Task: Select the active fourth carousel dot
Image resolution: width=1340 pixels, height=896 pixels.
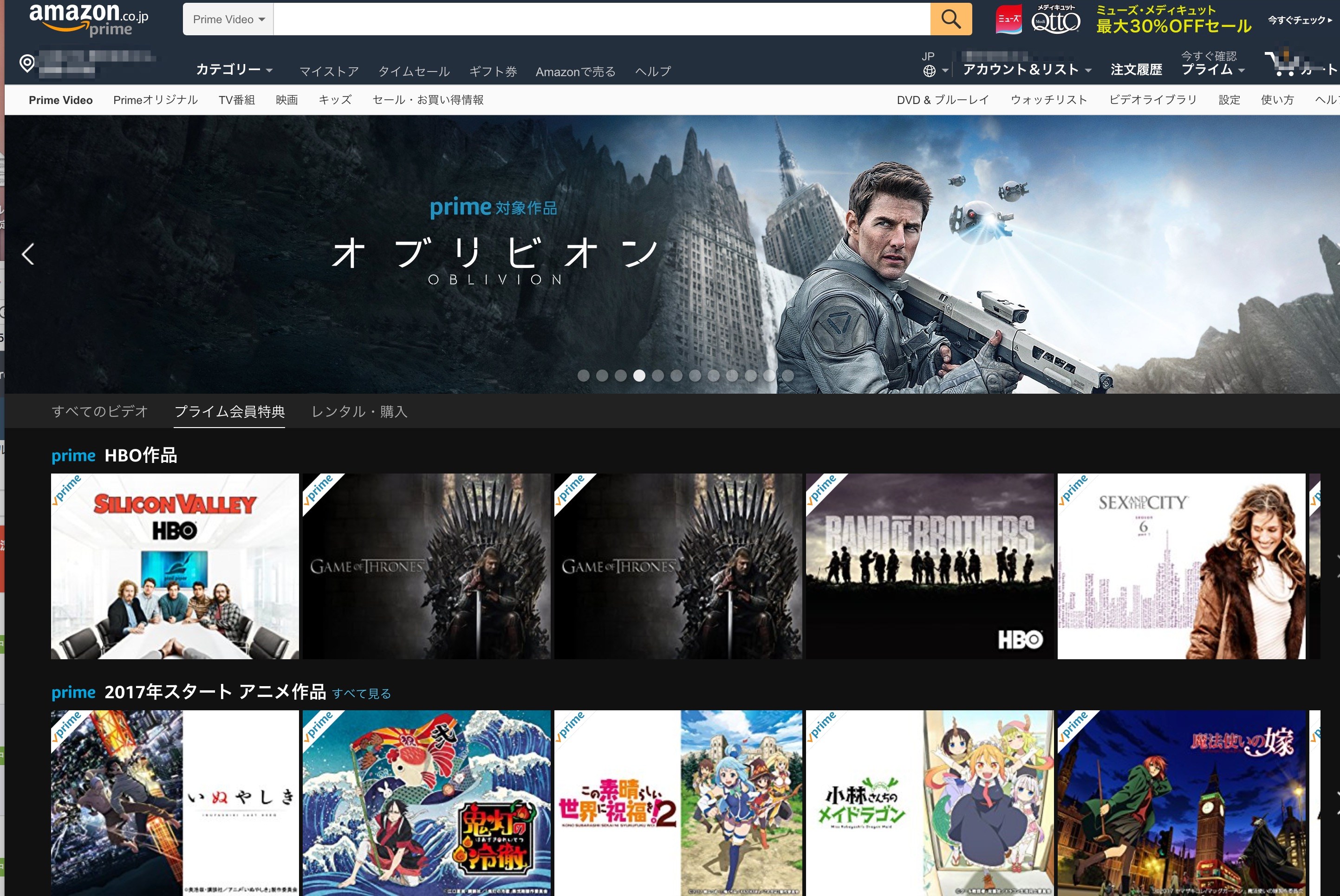Action: [x=639, y=376]
